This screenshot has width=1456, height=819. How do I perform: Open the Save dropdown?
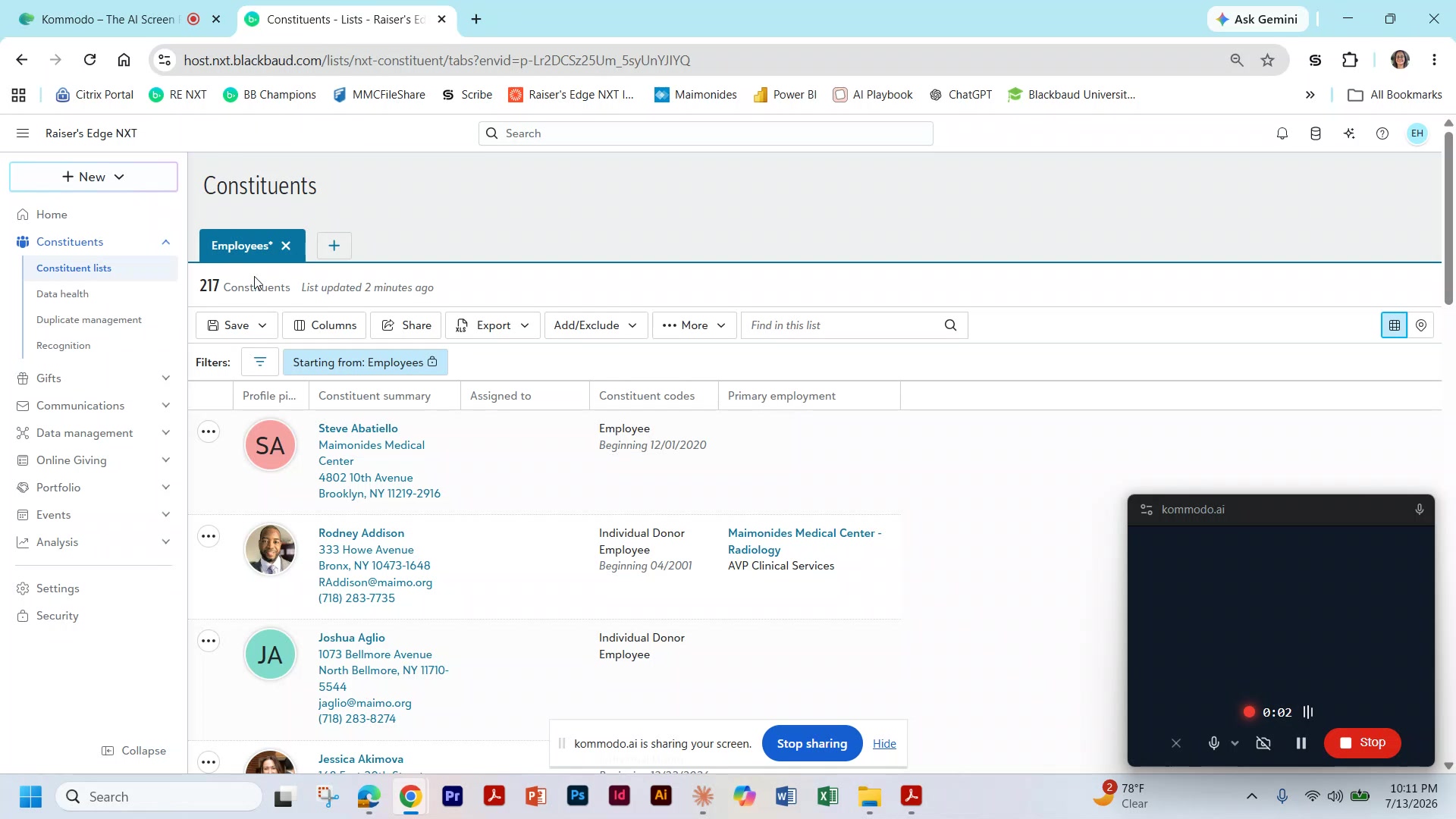[237, 325]
